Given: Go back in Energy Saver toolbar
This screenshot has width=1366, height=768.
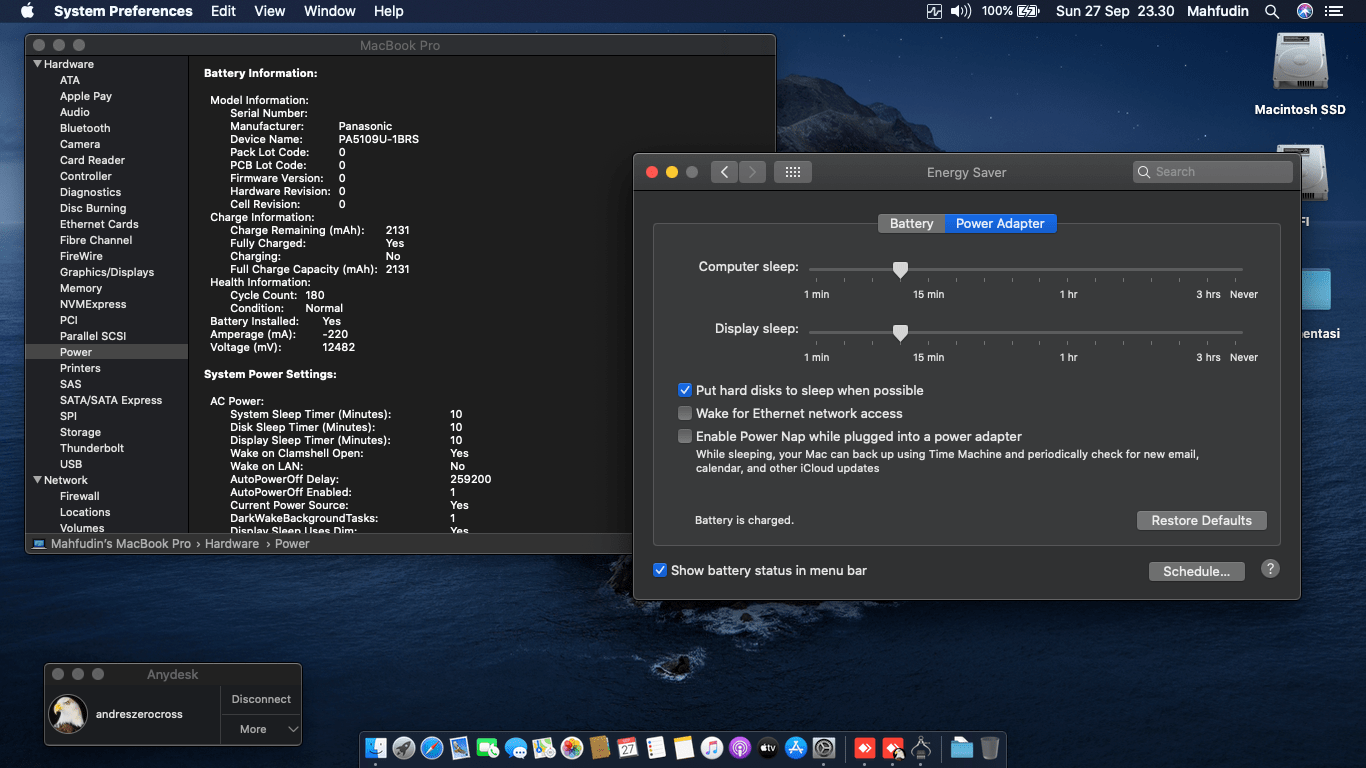Looking at the screenshot, I should click(x=725, y=172).
